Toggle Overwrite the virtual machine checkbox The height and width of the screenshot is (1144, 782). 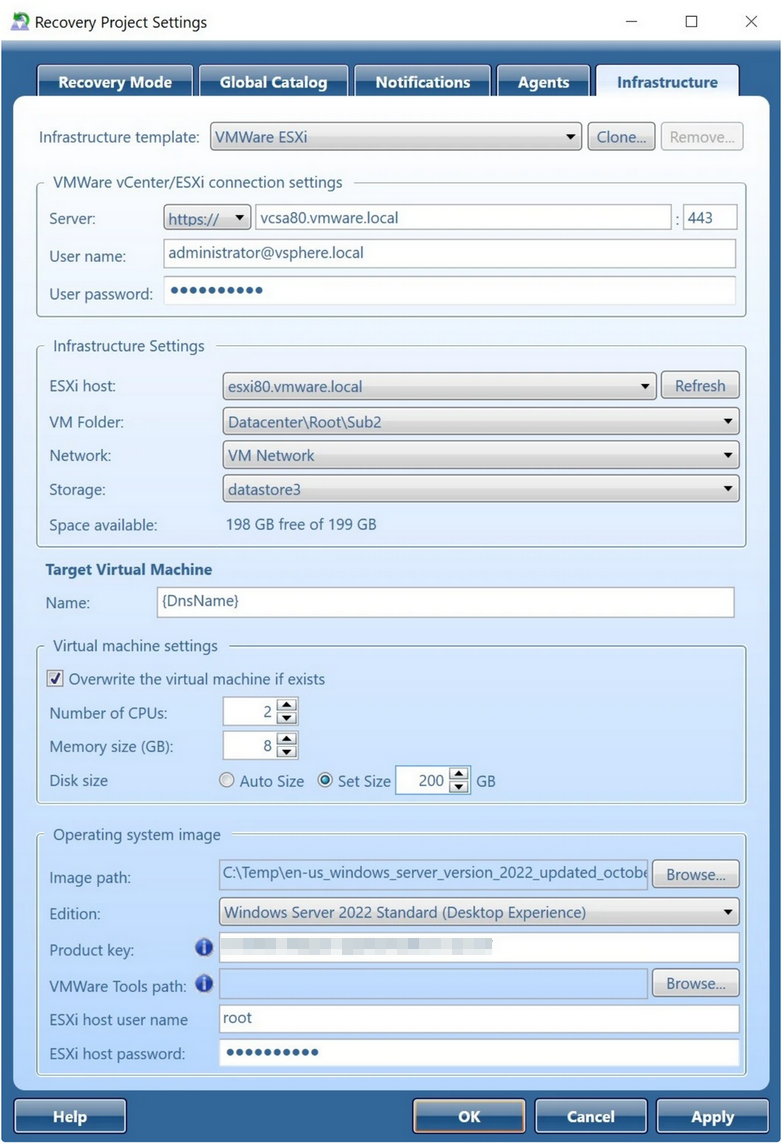click(55, 679)
